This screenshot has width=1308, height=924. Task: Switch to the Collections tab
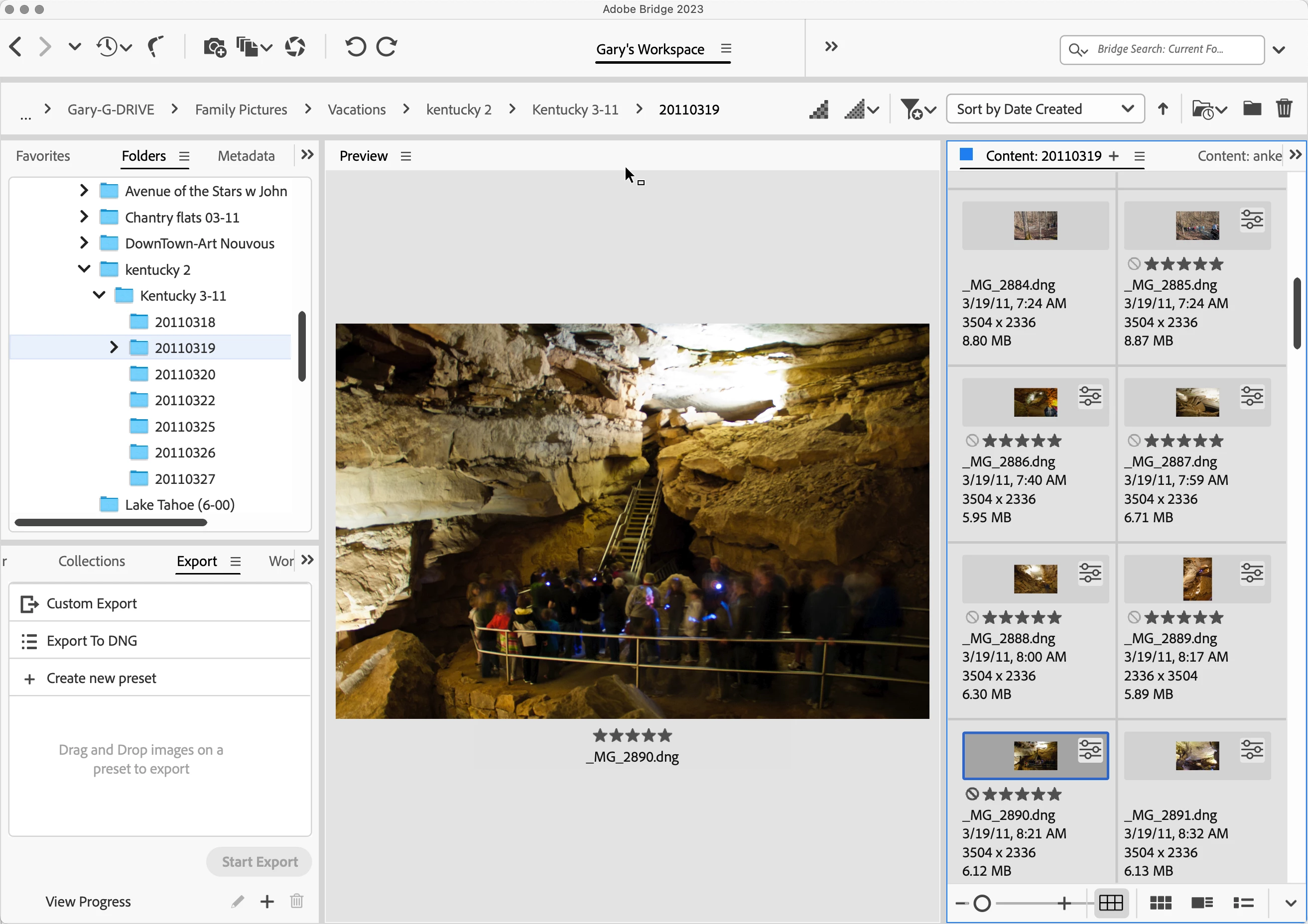pyautogui.click(x=91, y=561)
